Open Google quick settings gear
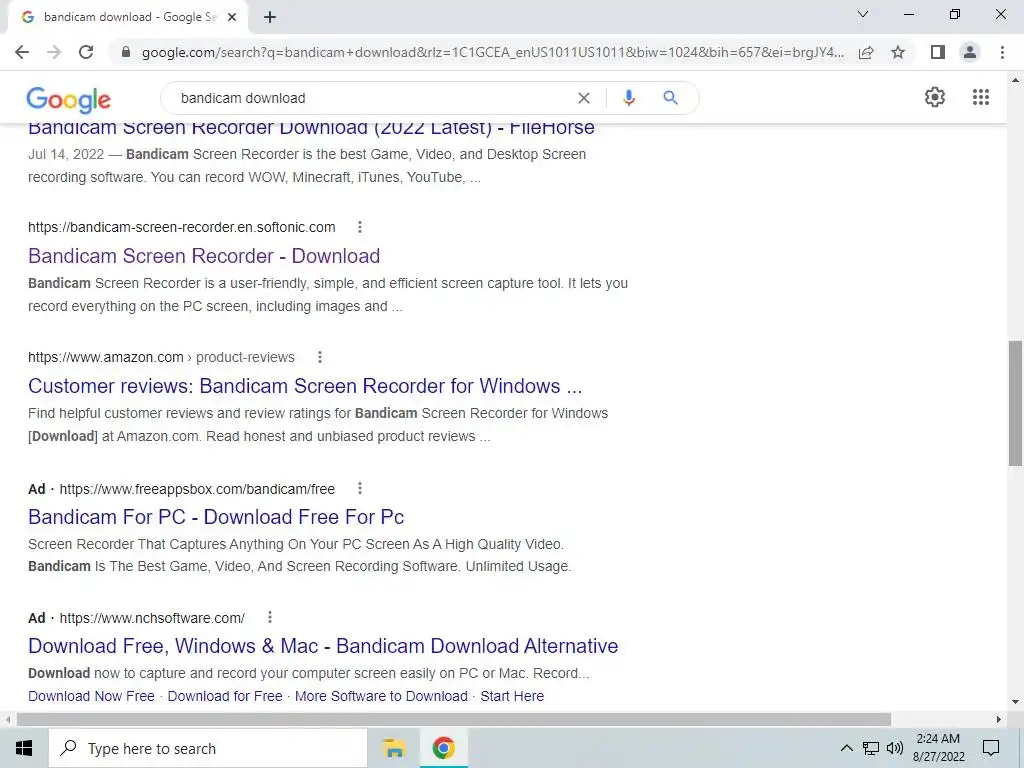1024x768 pixels. pos(935,97)
